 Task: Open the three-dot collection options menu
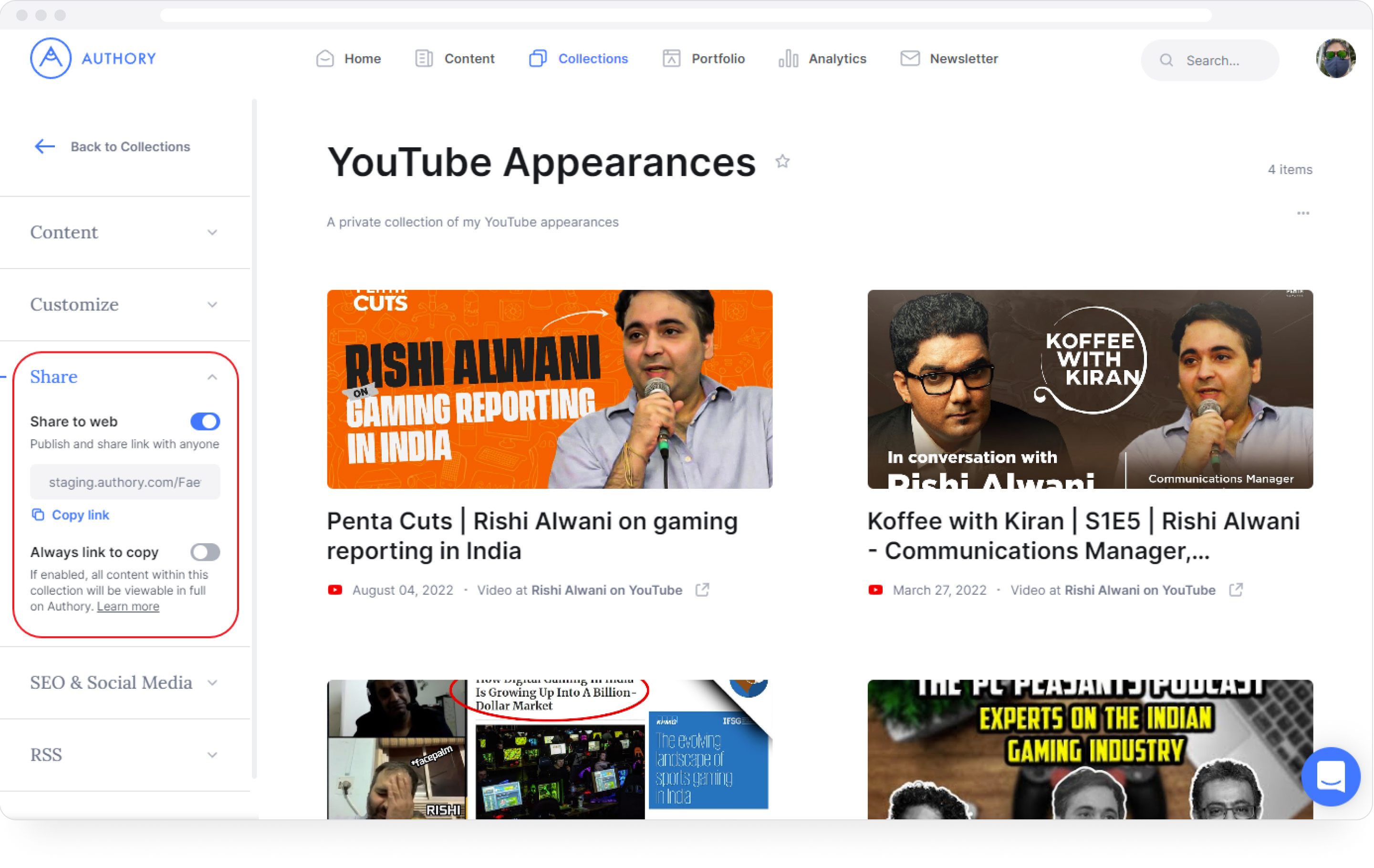coord(1302,213)
